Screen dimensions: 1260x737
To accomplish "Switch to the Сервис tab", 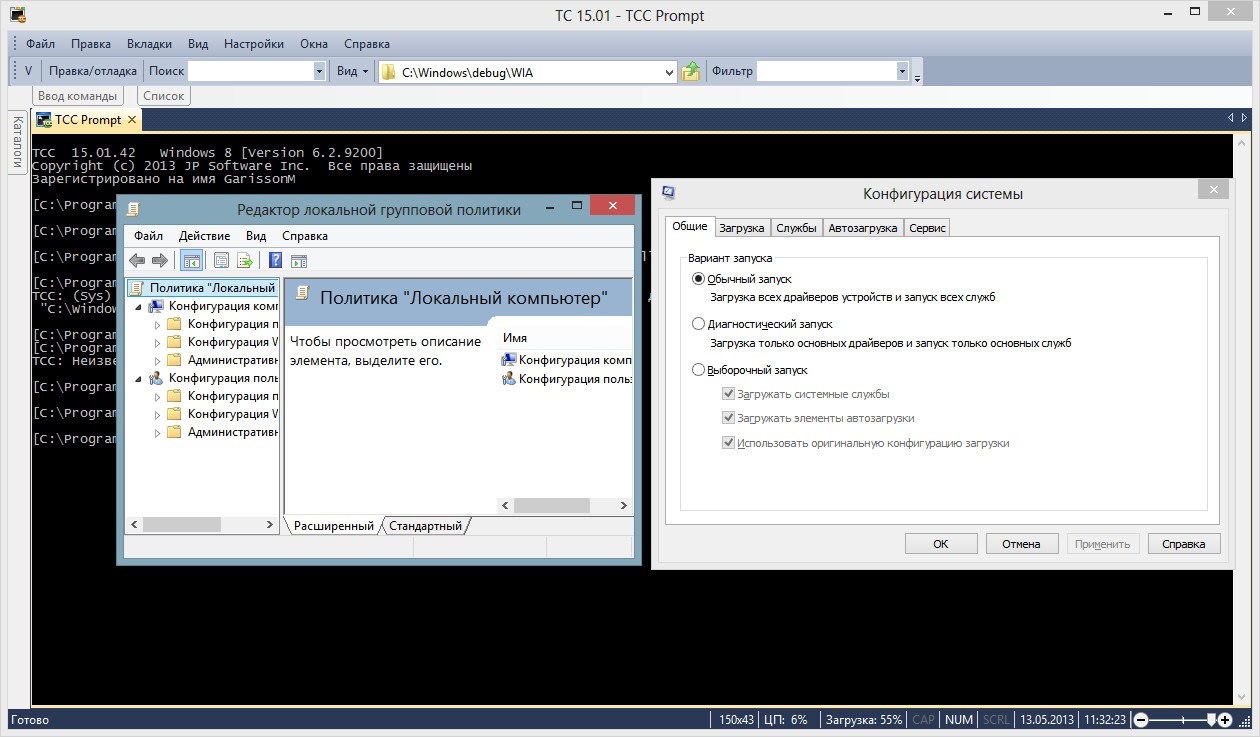I will [x=927, y=228].
